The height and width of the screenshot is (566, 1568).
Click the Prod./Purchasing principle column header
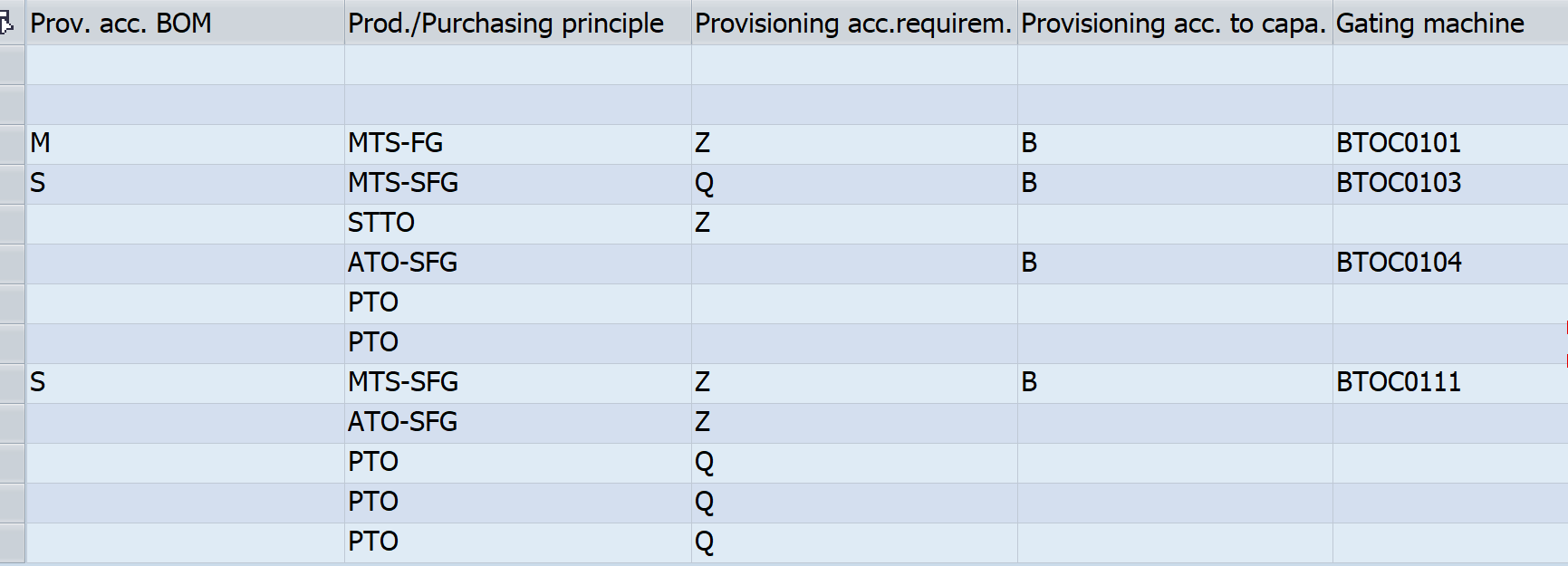coord(517,24)
